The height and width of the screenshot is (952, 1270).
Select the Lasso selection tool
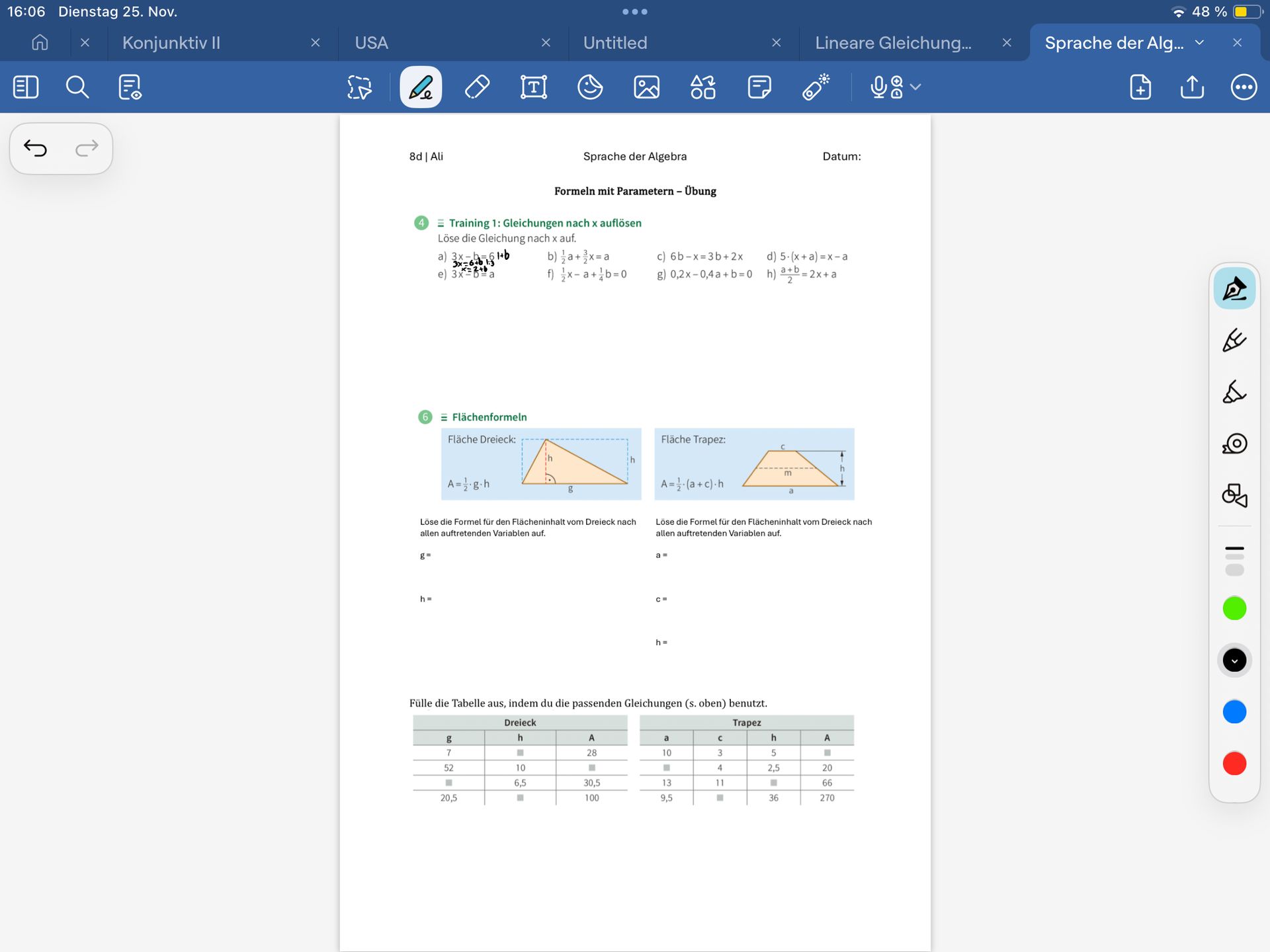coord(359,87)
